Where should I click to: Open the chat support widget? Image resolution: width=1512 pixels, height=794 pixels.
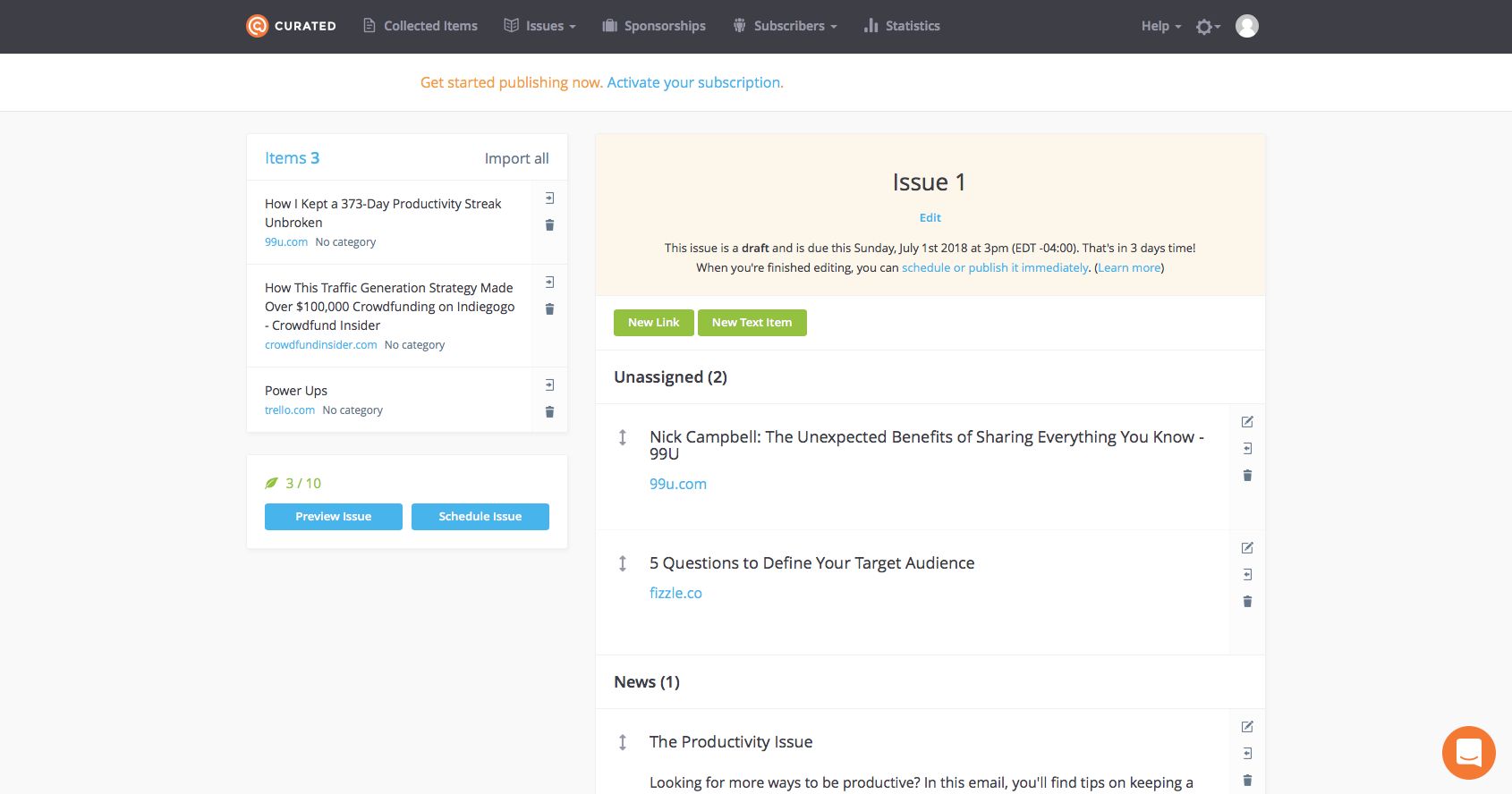tap(1469, 753)
